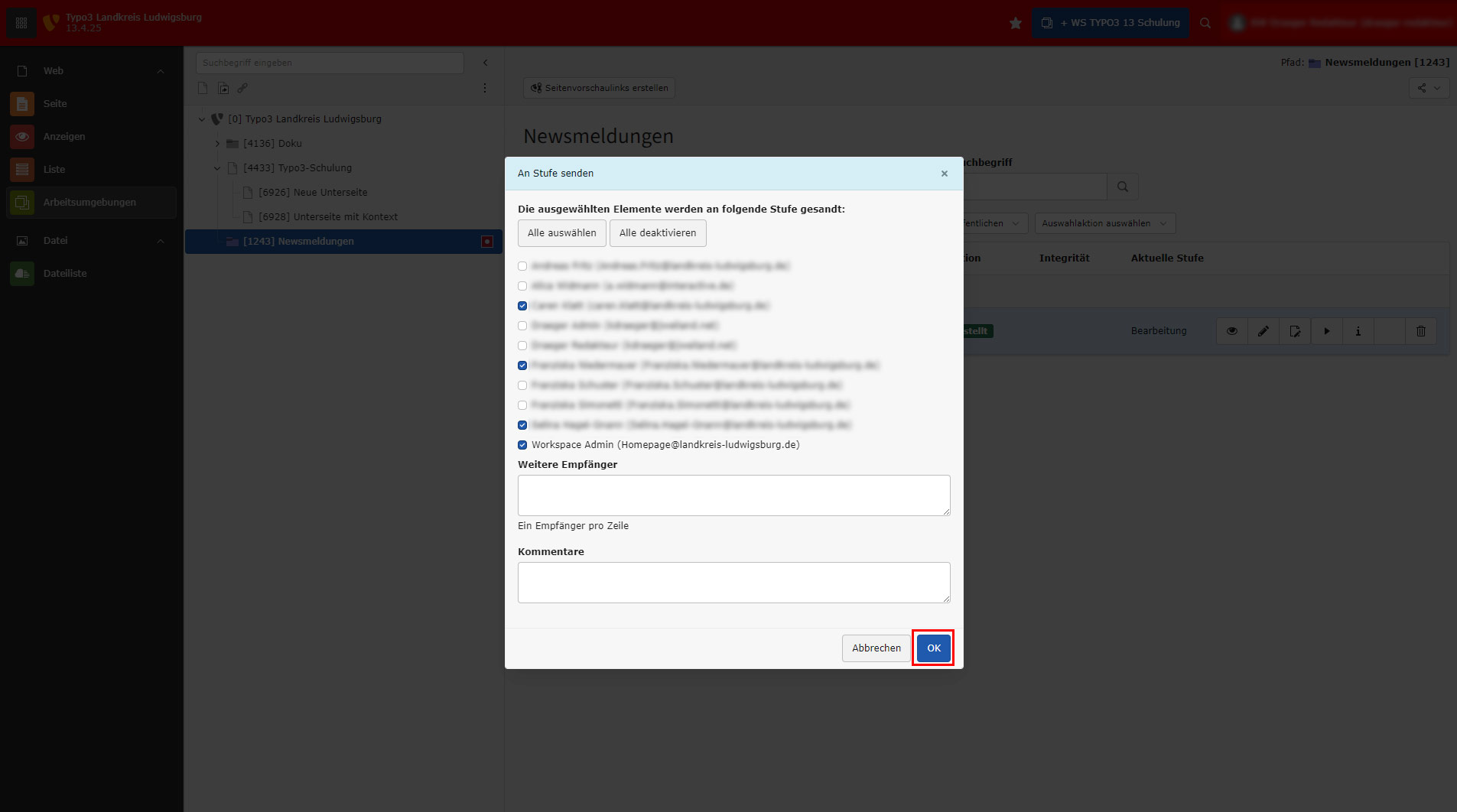This screenshot has height=812, width=1457.
Task: Expand the '[4136] Doku' tree node
Action: click(x=217, y=144)
